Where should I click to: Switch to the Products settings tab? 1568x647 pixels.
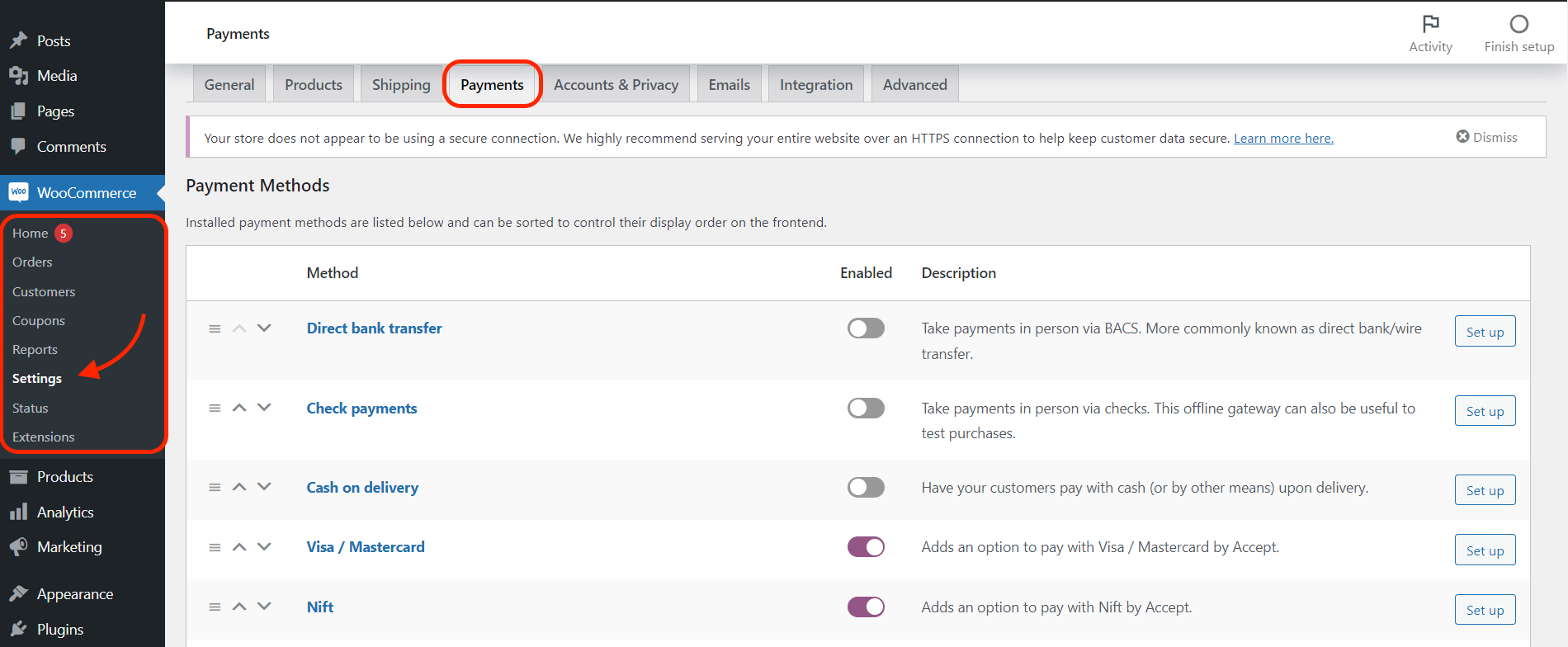(x=314, y=84)
